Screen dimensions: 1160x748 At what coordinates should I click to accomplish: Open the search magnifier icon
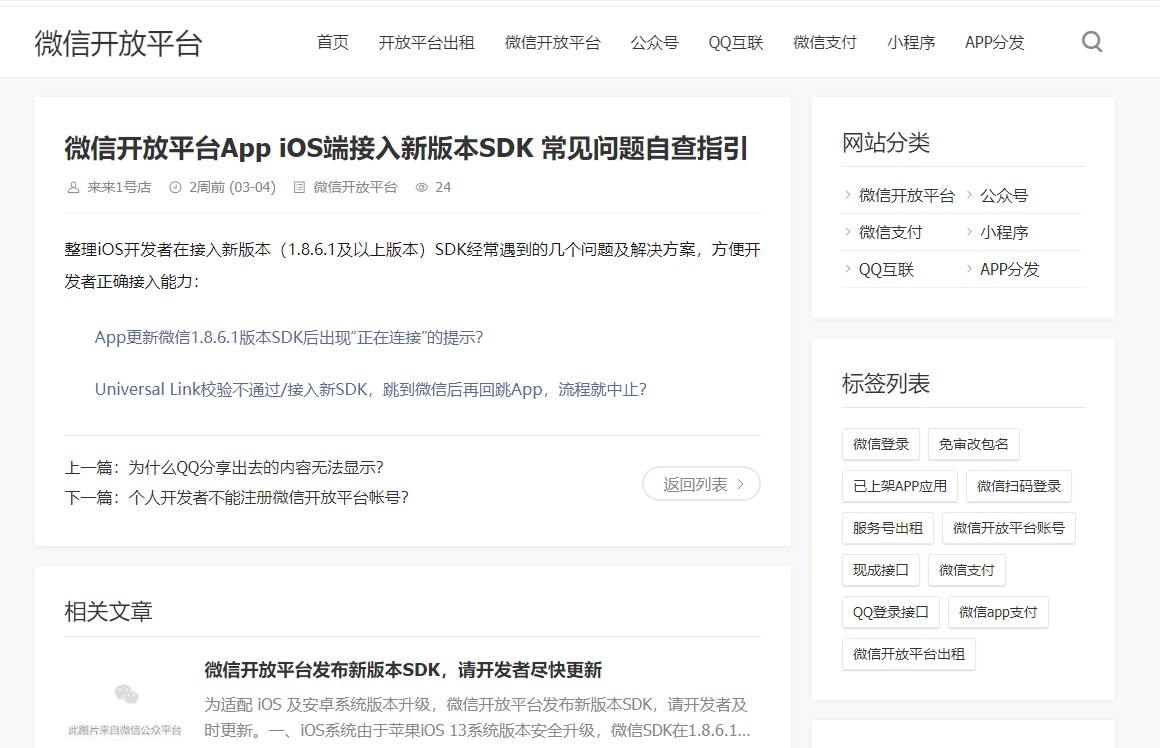pyautogui.click(x=1092, y=41)
